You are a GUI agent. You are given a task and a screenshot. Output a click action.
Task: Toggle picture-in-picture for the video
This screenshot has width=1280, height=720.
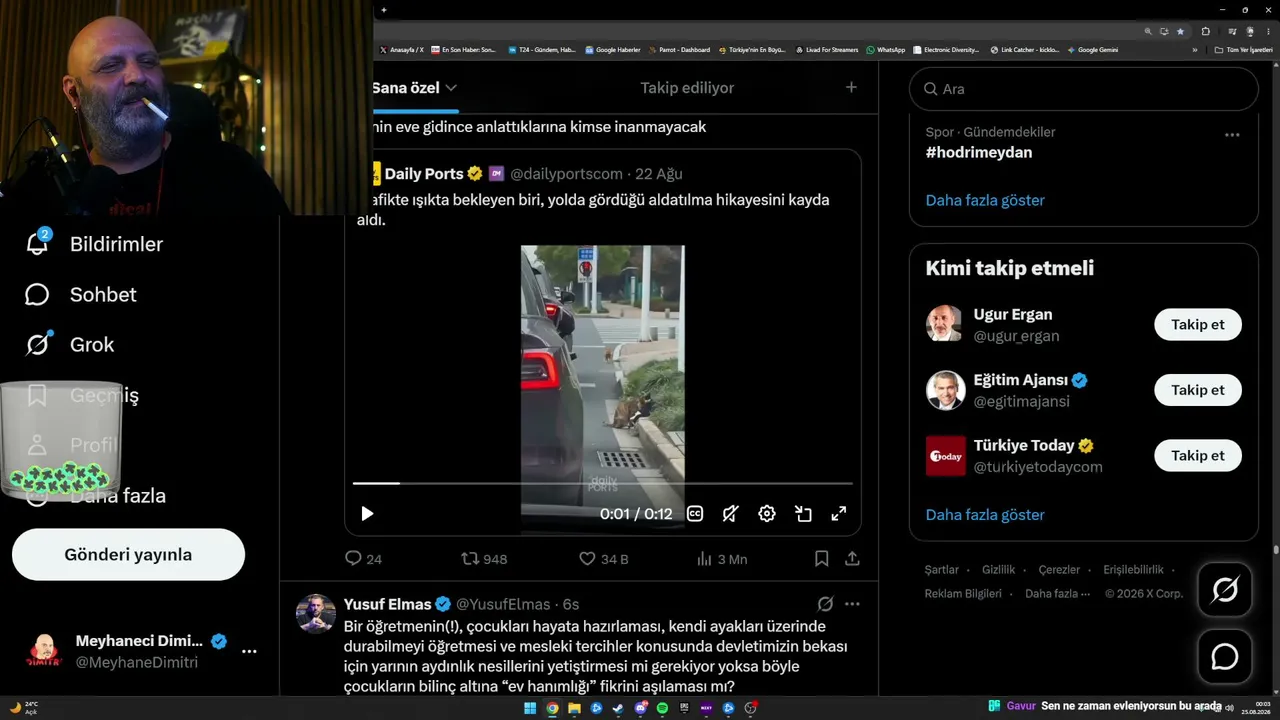click(803, 514)
